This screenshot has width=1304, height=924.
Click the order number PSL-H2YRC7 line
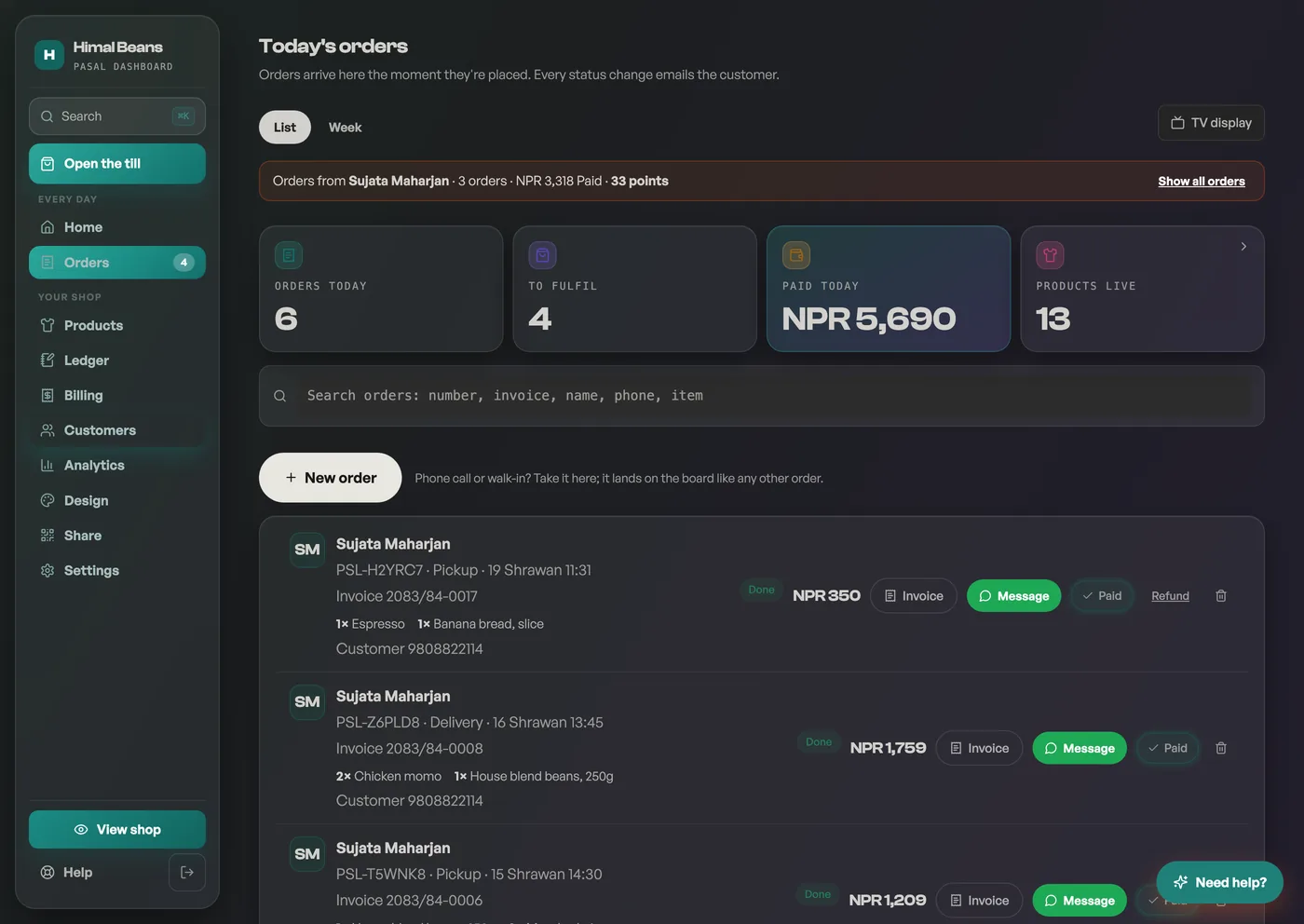464,570
